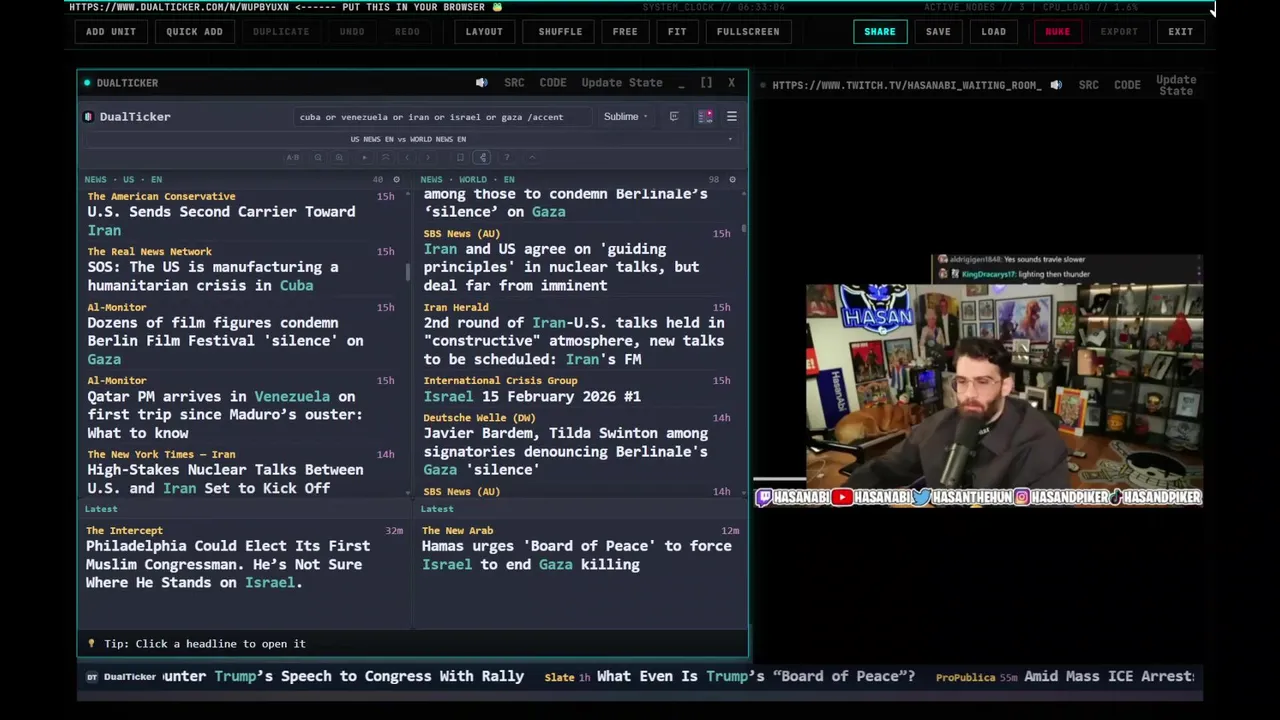Click the A·B compare toolbar icon

pyautogui.click(x=292, y=157)
